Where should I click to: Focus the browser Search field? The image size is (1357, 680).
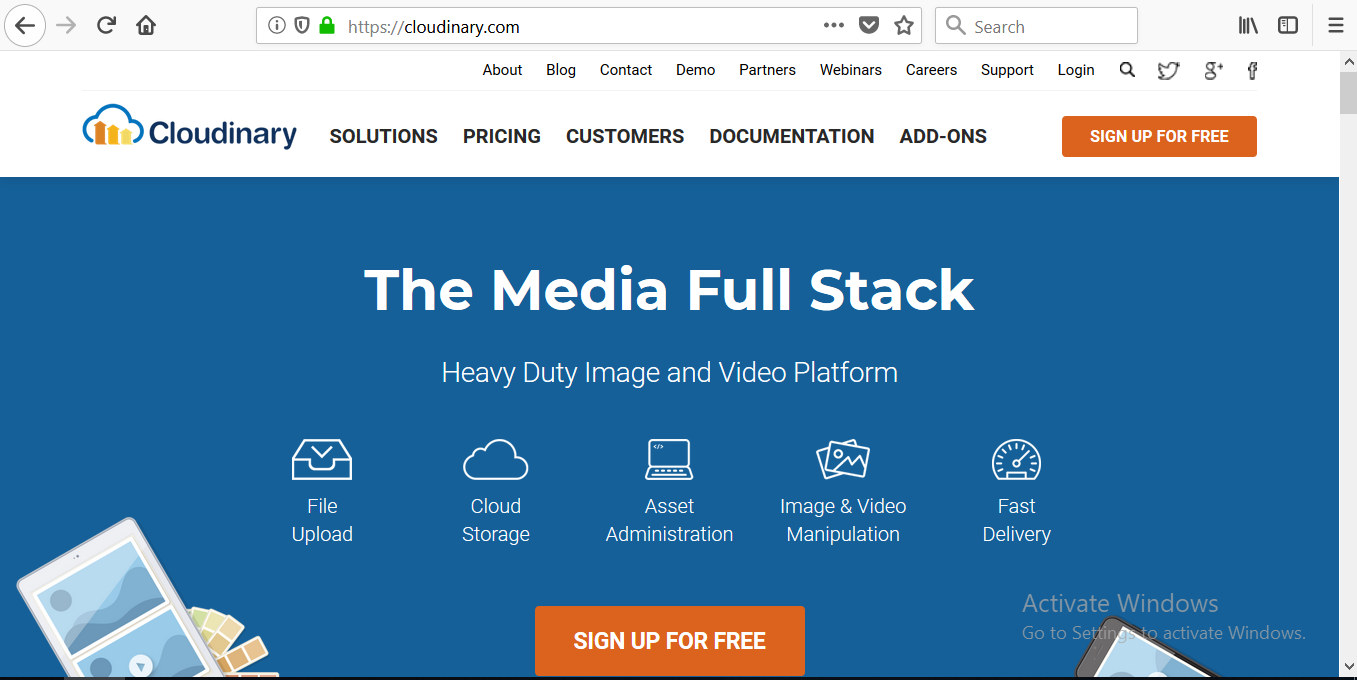coord(1036,26)
